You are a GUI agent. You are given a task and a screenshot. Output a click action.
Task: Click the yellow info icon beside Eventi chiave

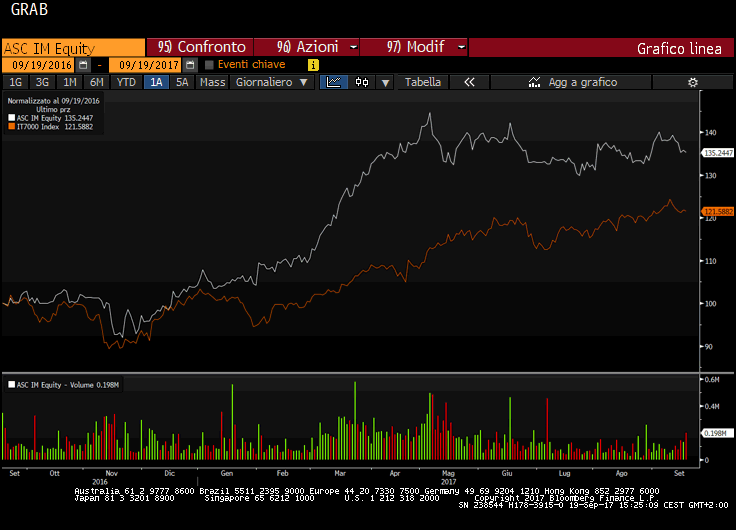pos(313,65)
